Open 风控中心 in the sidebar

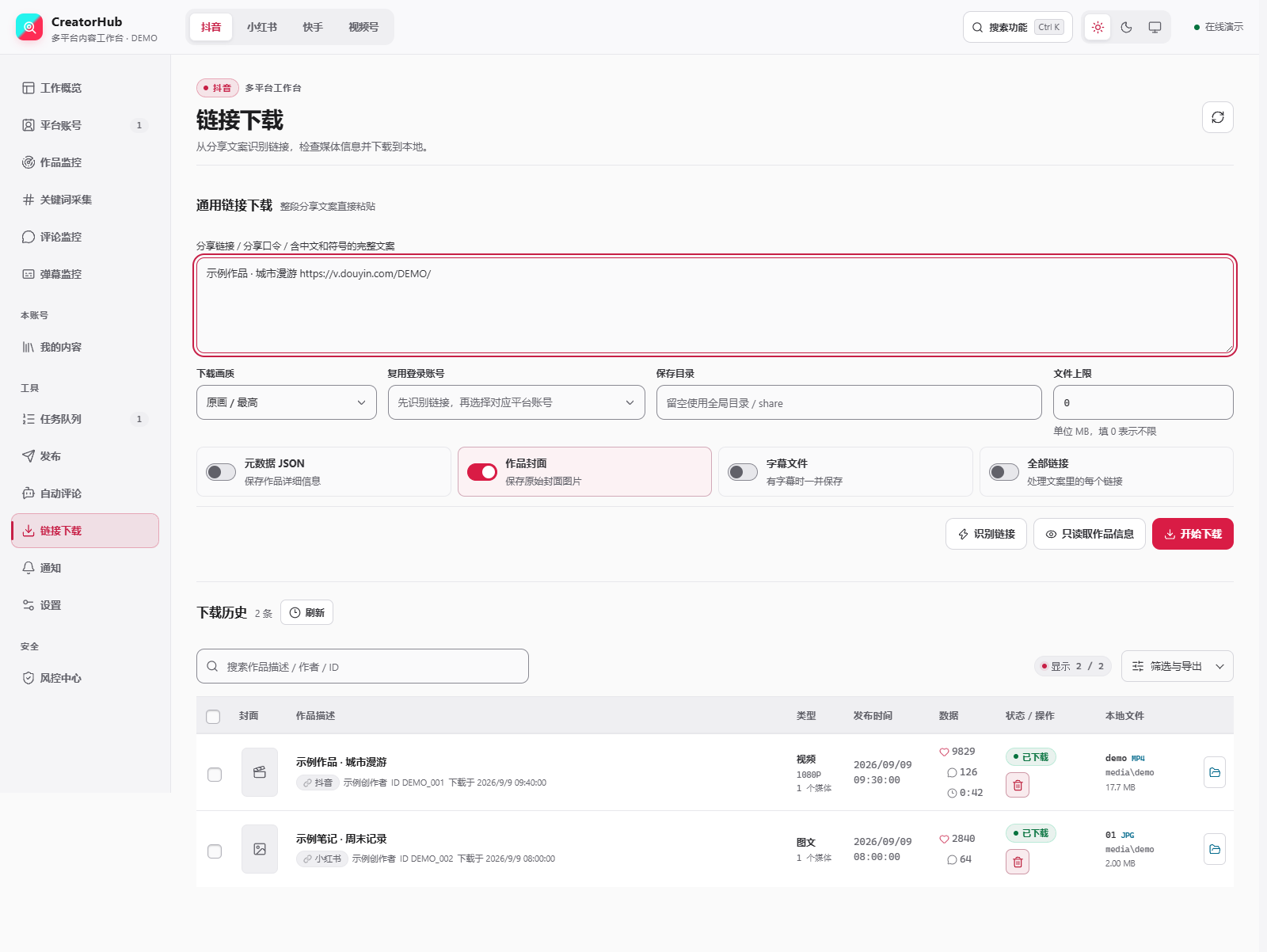click(85, 678)
